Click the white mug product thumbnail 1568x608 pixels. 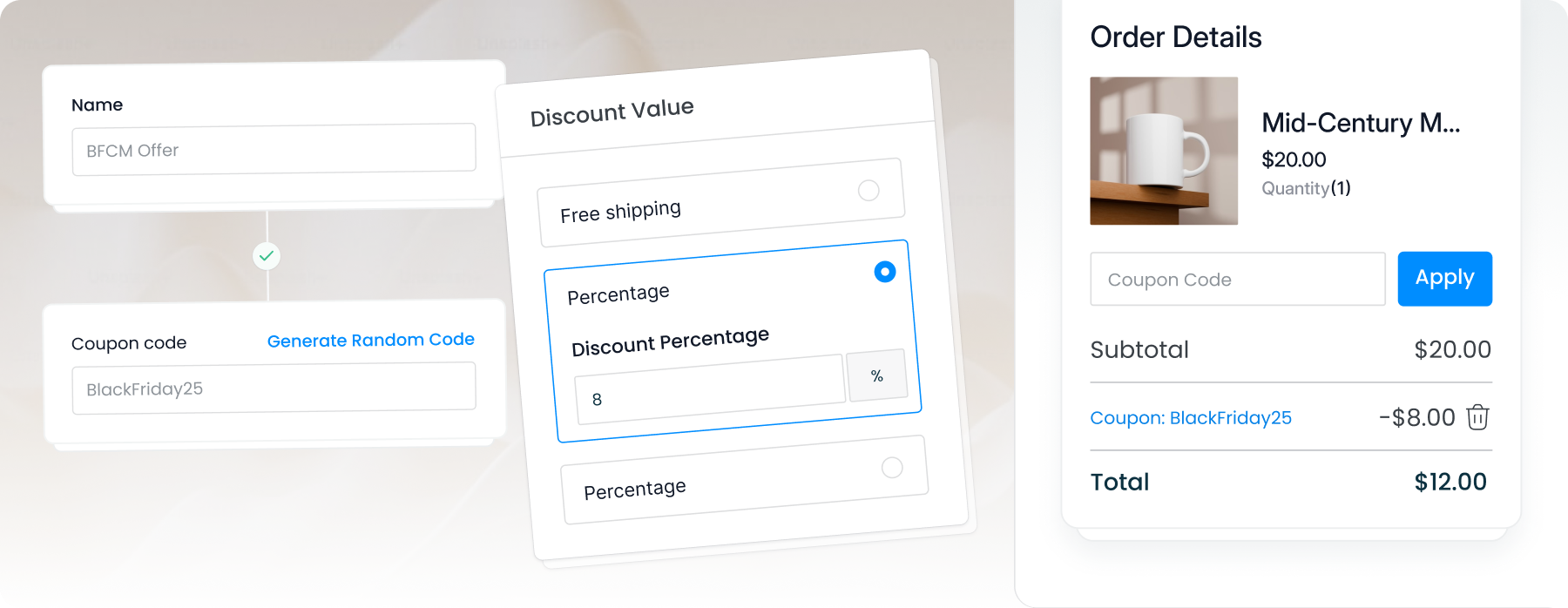(1164, 151)
